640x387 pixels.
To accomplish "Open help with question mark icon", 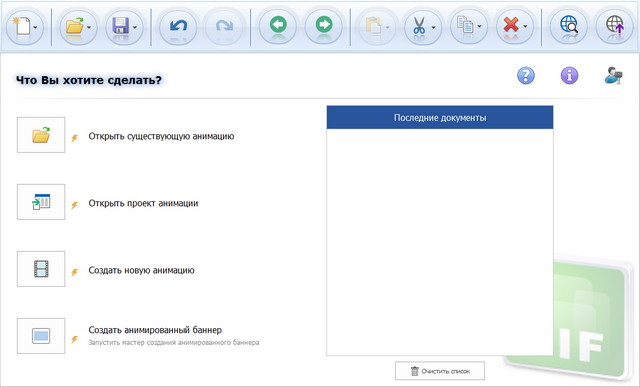I will 526,76.
